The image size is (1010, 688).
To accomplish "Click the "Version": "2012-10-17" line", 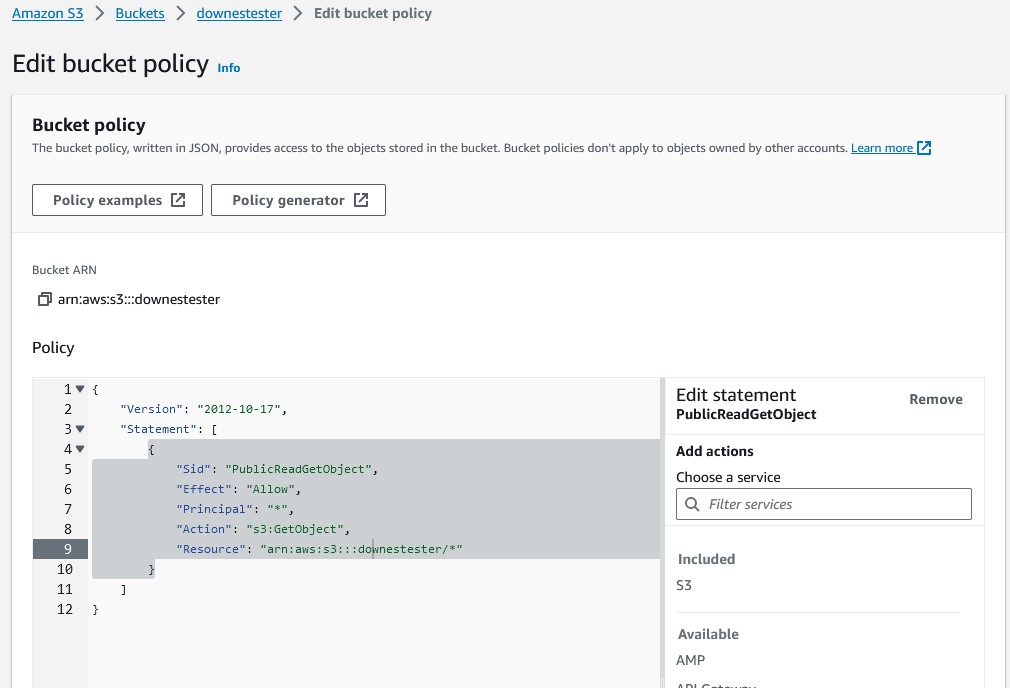I will [203, 408].
